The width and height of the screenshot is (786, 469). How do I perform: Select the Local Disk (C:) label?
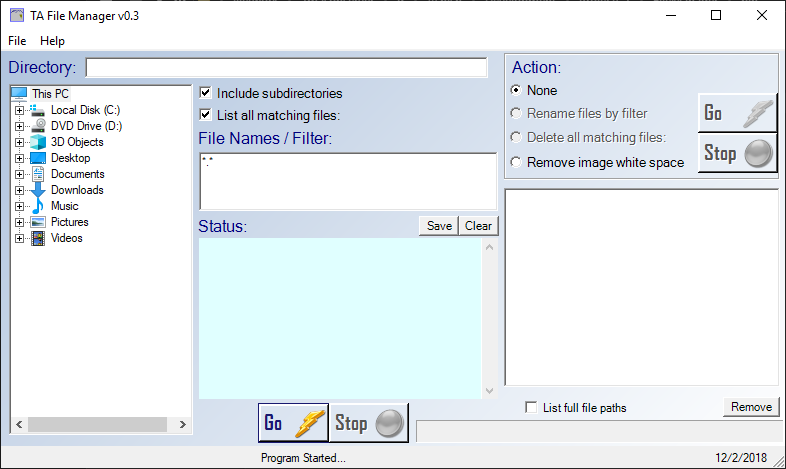tap(85, 110)
